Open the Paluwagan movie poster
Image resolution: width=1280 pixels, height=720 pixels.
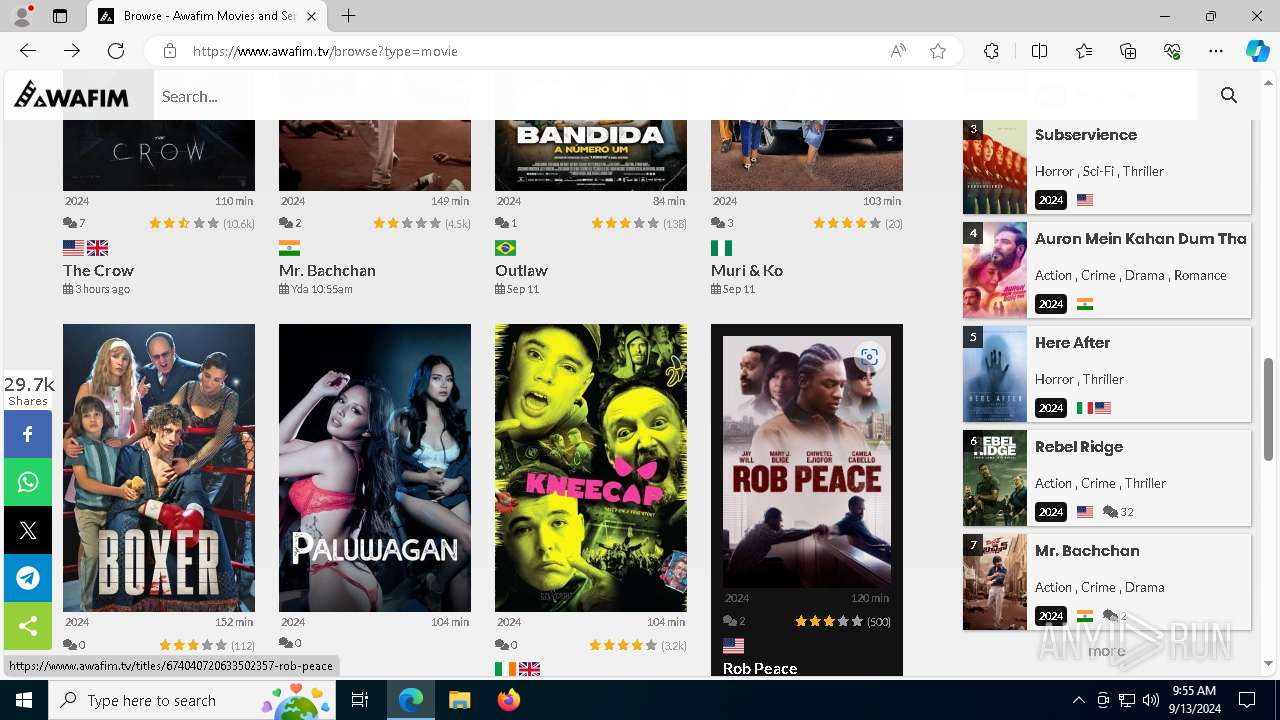(x=375, y=467)
